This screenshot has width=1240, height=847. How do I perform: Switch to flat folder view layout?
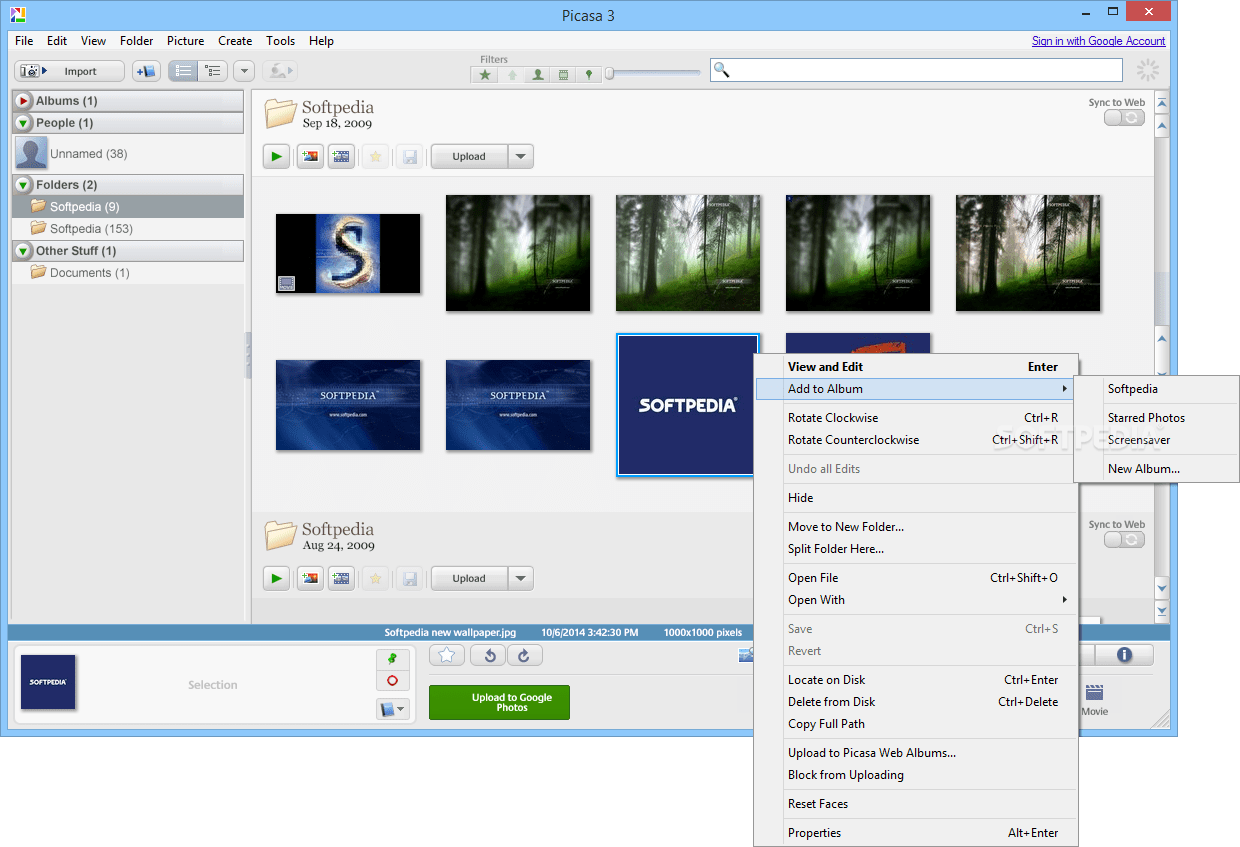tap(184, 70)
